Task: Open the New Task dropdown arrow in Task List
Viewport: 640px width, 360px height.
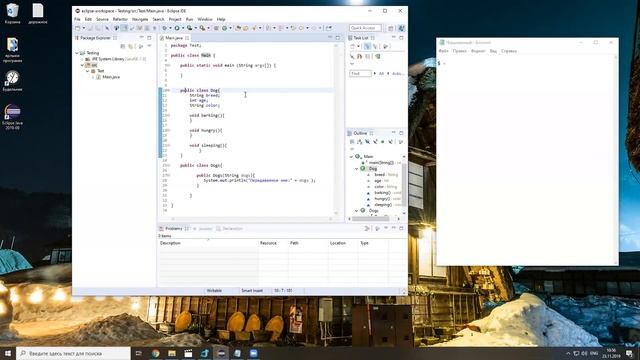Action: pos(358,46)
